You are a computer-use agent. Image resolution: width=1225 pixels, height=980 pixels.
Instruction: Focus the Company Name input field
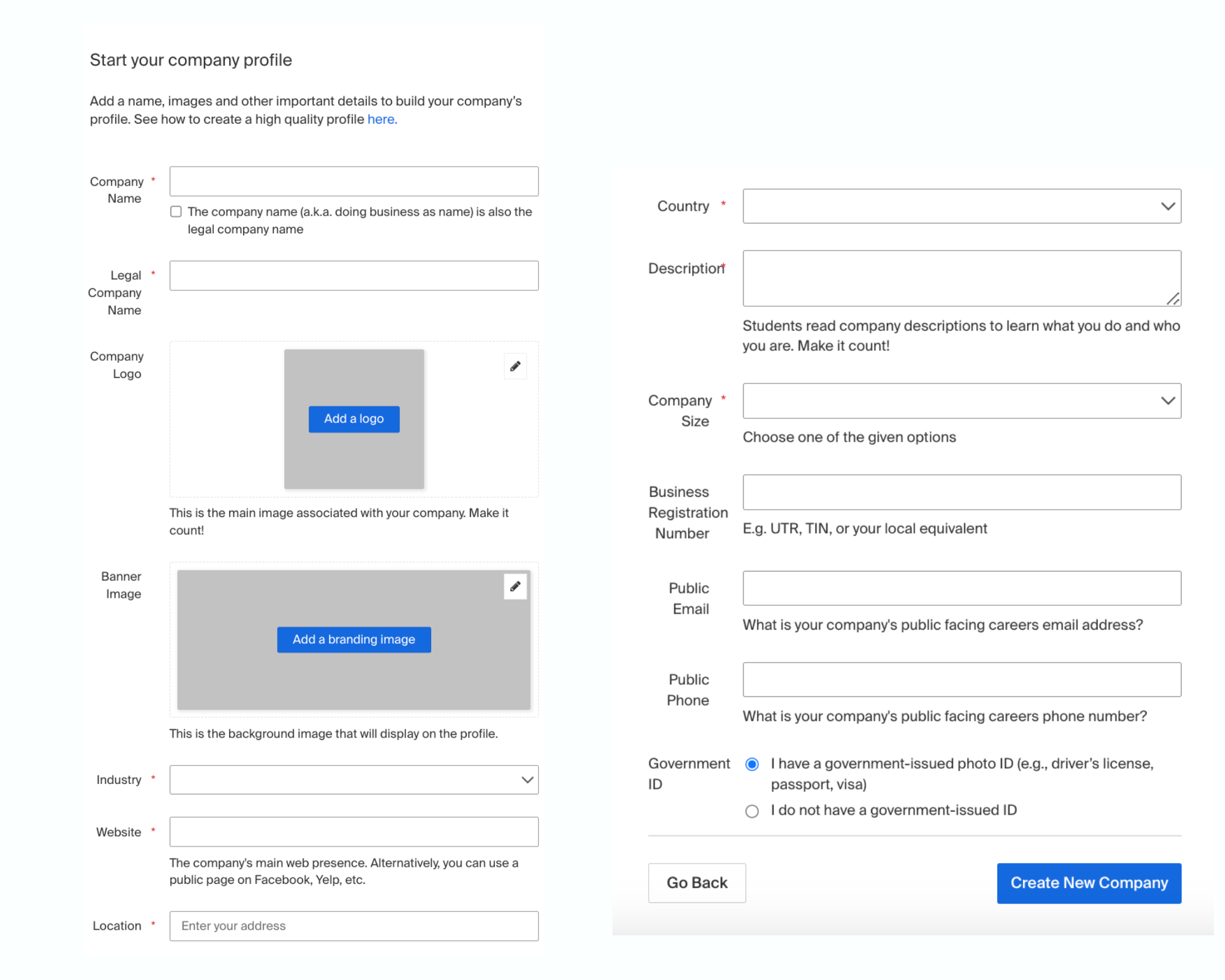(x=353, y=181)
